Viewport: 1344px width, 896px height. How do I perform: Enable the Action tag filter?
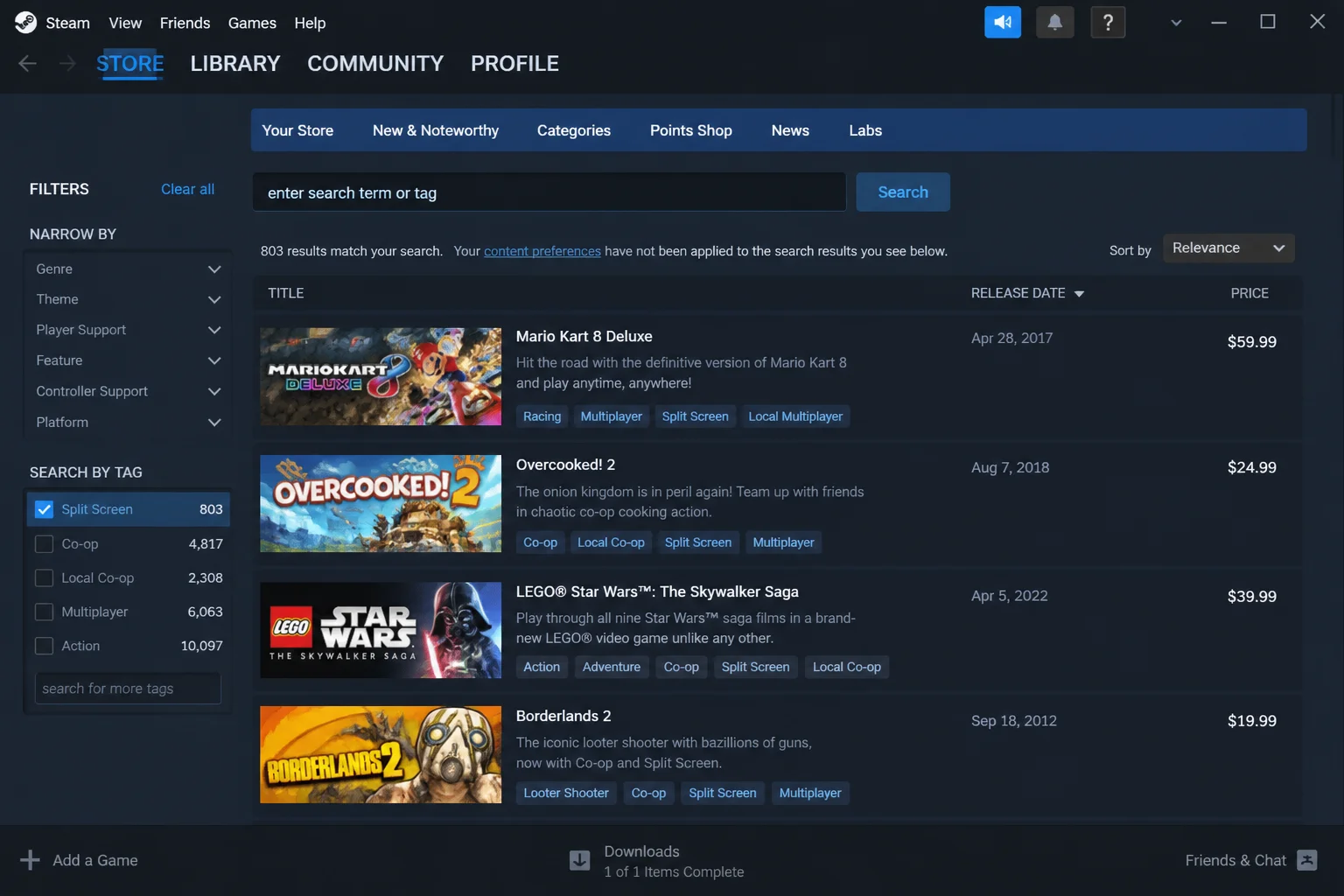coord(44,647)
